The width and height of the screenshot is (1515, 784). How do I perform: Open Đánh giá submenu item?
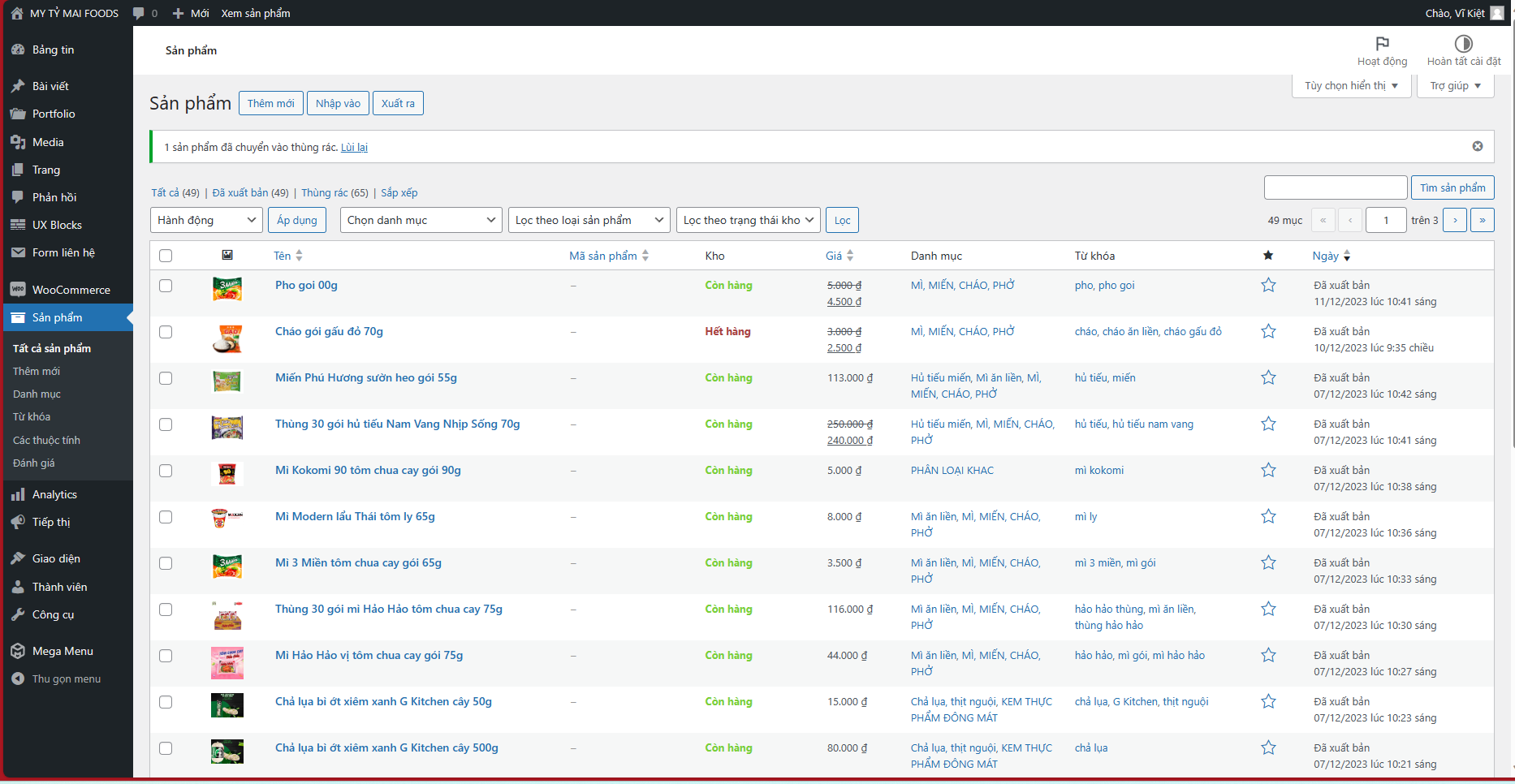(x=33, y=463)
